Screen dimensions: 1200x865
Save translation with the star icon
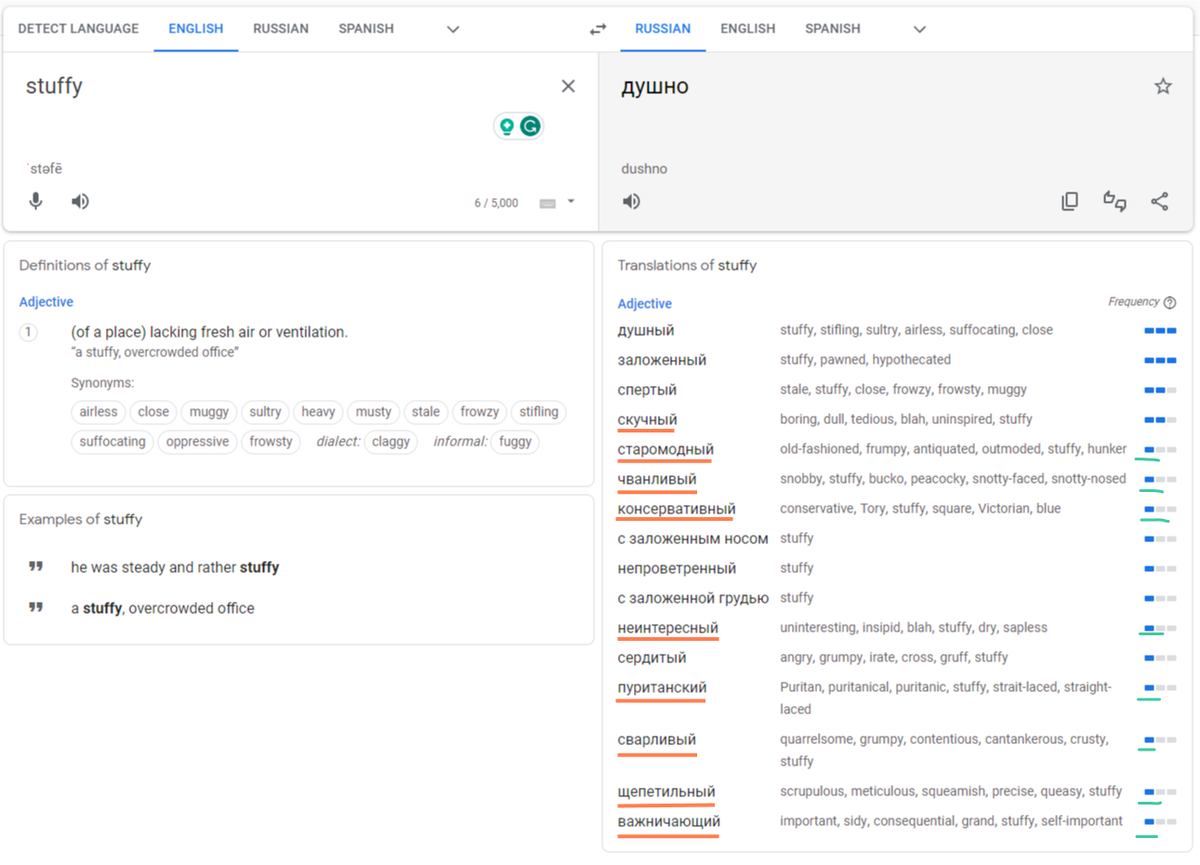pyautogui.click(x=1163, y=86)
